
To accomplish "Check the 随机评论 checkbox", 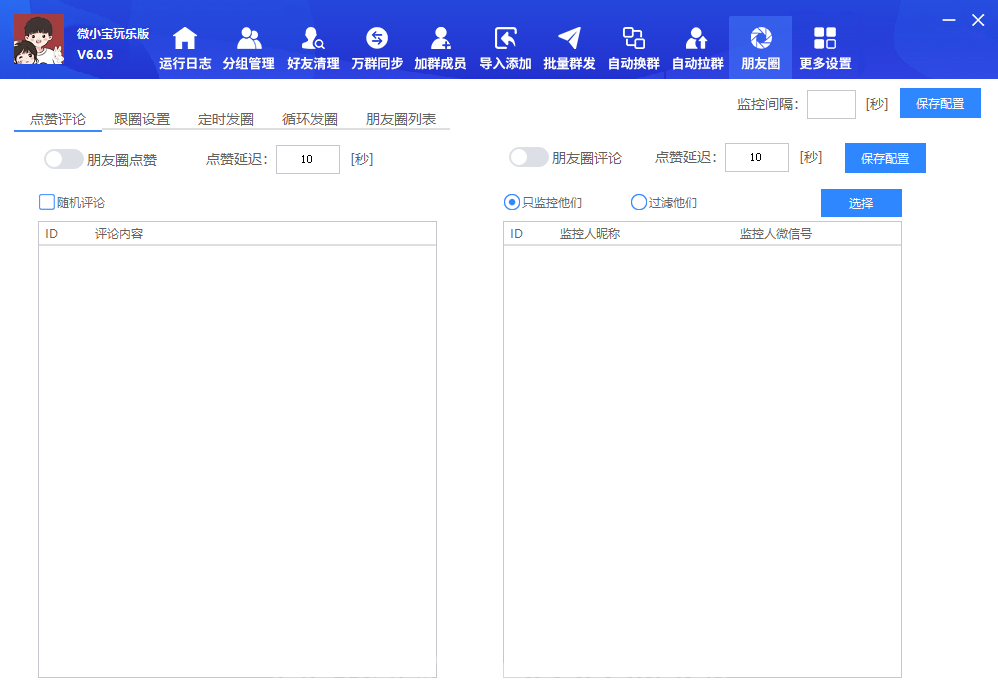I will [x=47, y=202].
